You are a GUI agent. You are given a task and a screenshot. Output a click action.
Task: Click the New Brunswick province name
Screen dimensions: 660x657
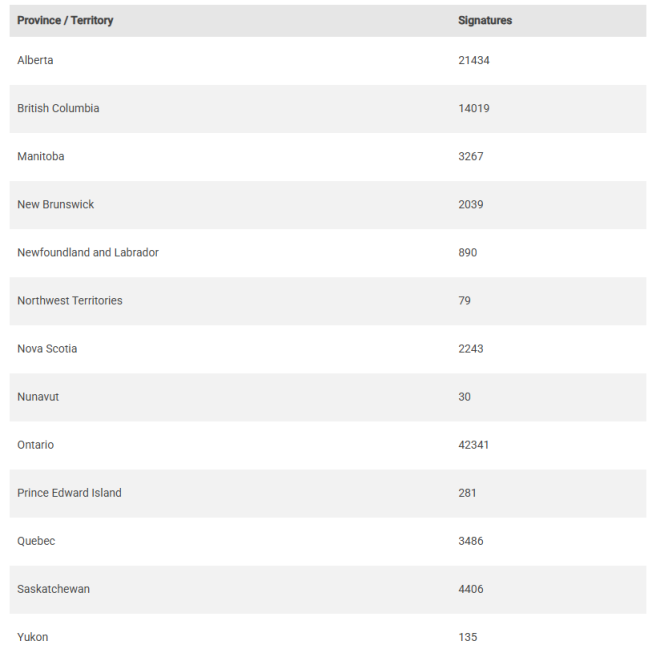(x=56, y=204)
